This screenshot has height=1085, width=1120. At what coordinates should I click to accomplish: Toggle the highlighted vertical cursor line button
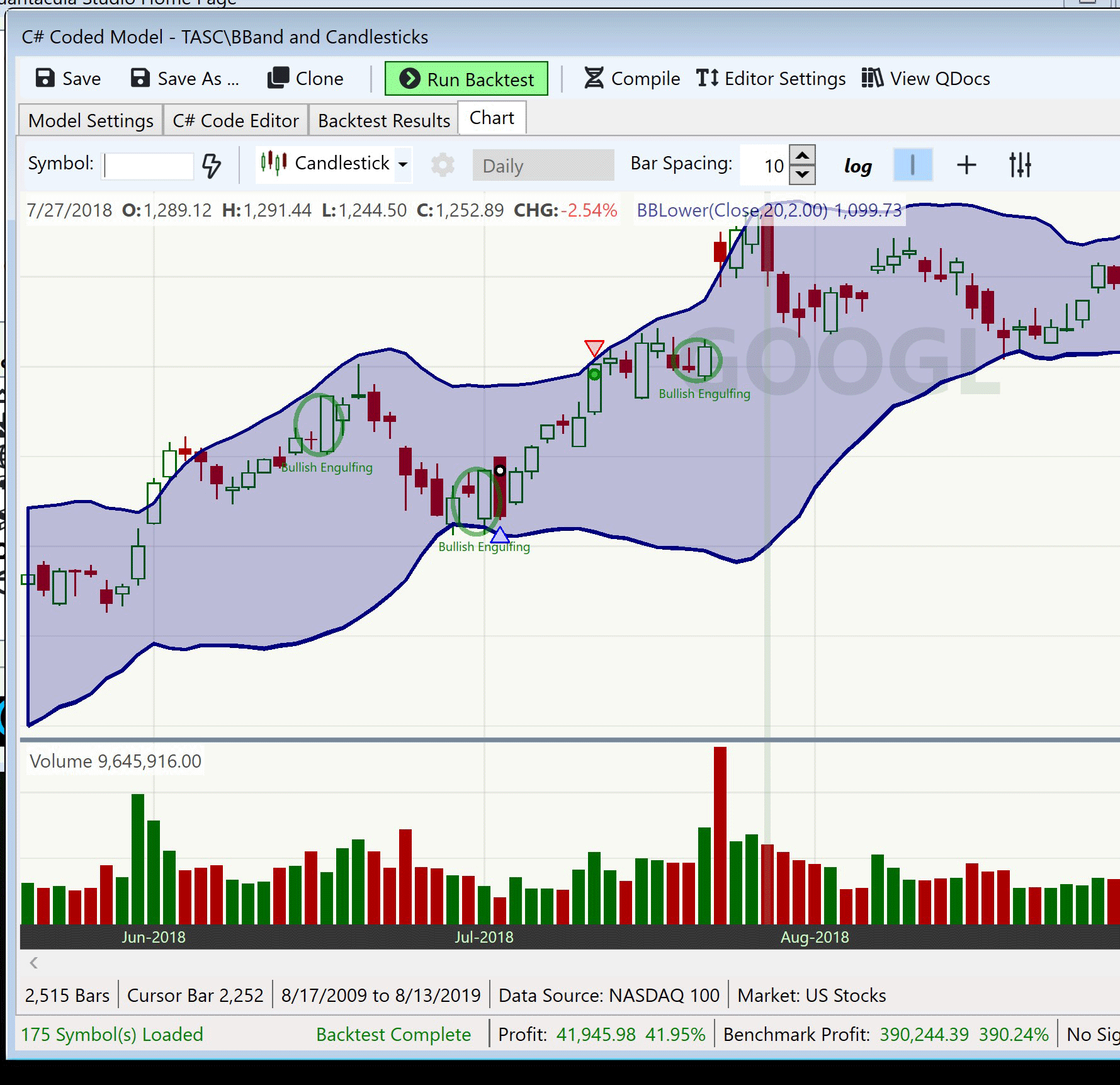(x=912, y=166)
